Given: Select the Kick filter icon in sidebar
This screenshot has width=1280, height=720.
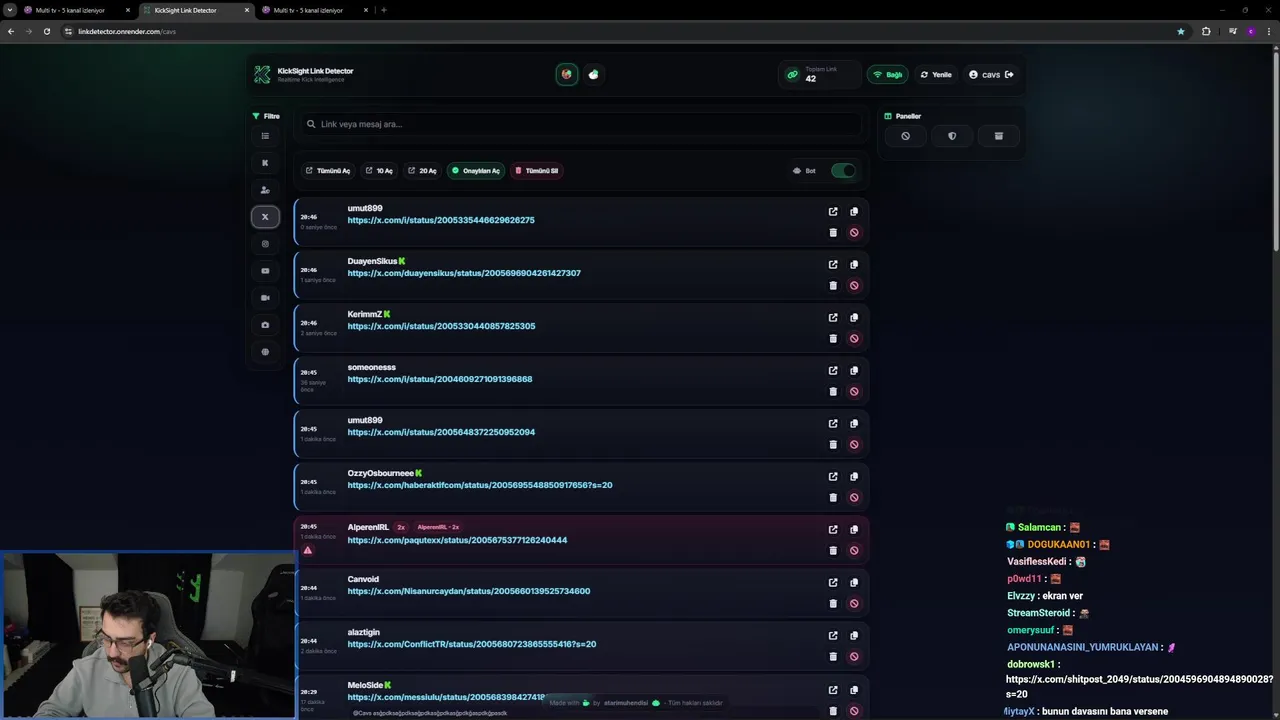Looking at the screenshot, I should (265, 163).
